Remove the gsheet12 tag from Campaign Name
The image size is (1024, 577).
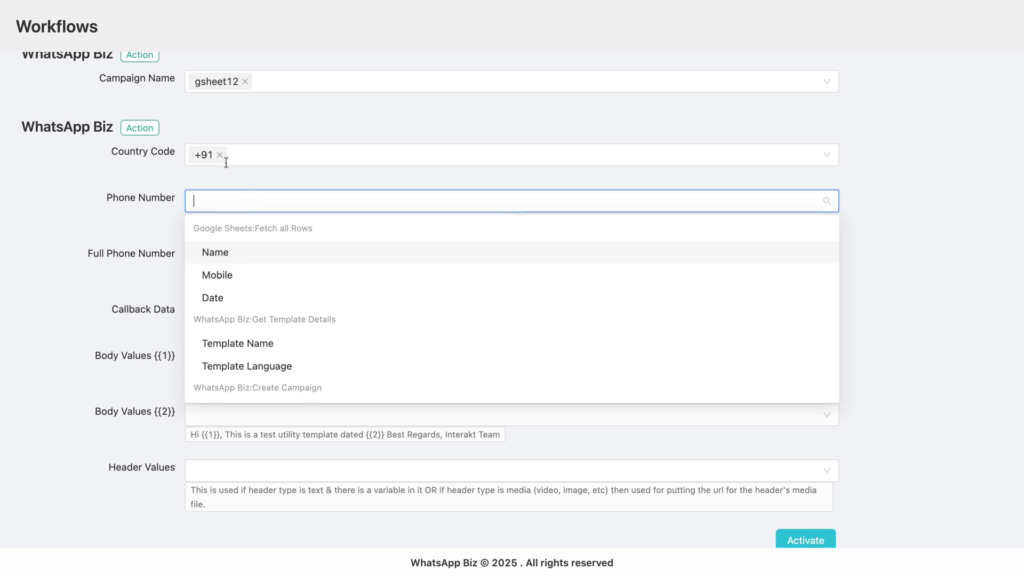pos(245,82)
